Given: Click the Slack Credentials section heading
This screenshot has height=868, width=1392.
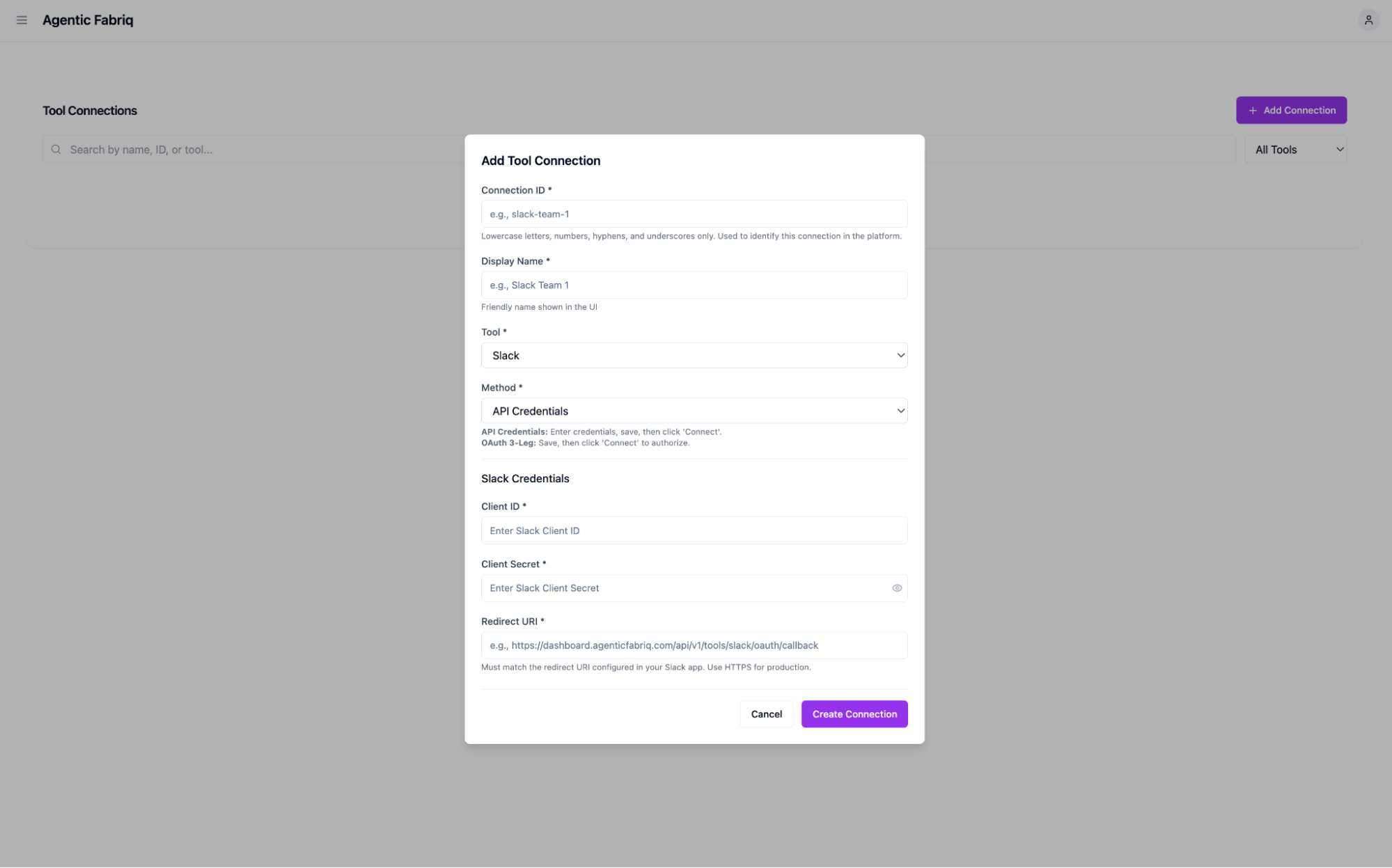Looking at the screenshot, I should (x=524, y=479).
